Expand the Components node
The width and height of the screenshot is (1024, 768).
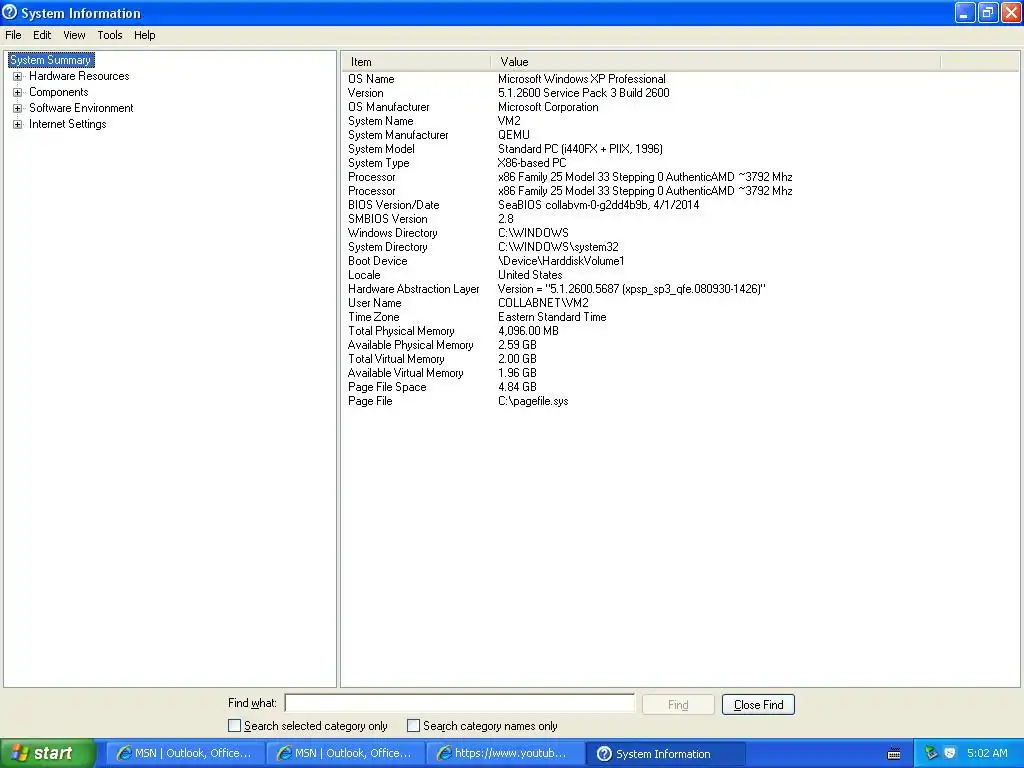18,92
